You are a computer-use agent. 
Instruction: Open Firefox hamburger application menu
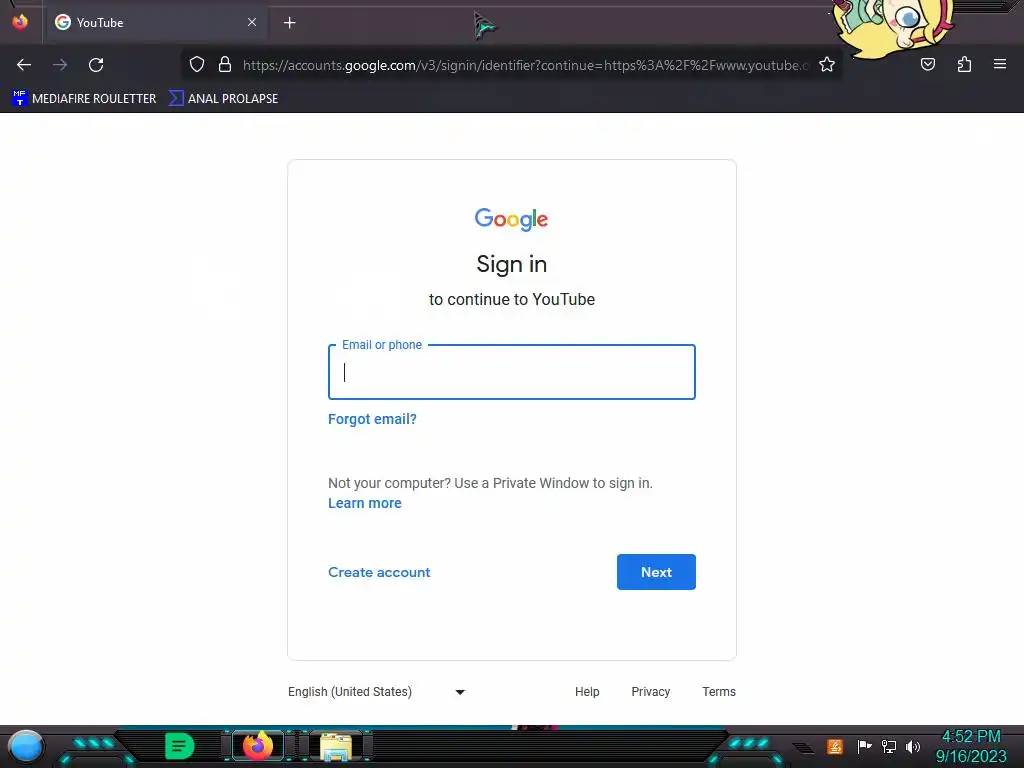click(1000, 64)
